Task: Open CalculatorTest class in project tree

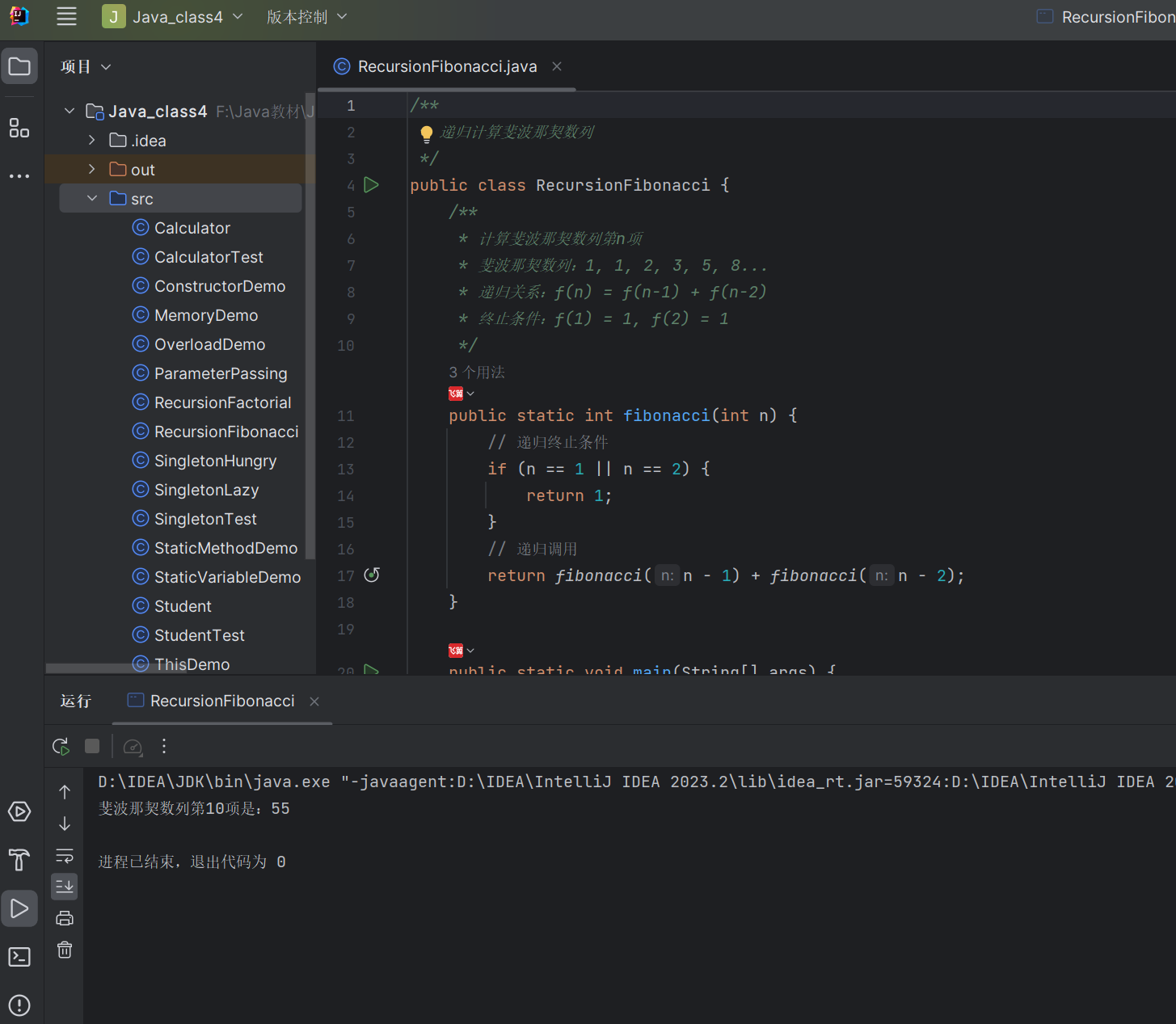Action: 209,257
